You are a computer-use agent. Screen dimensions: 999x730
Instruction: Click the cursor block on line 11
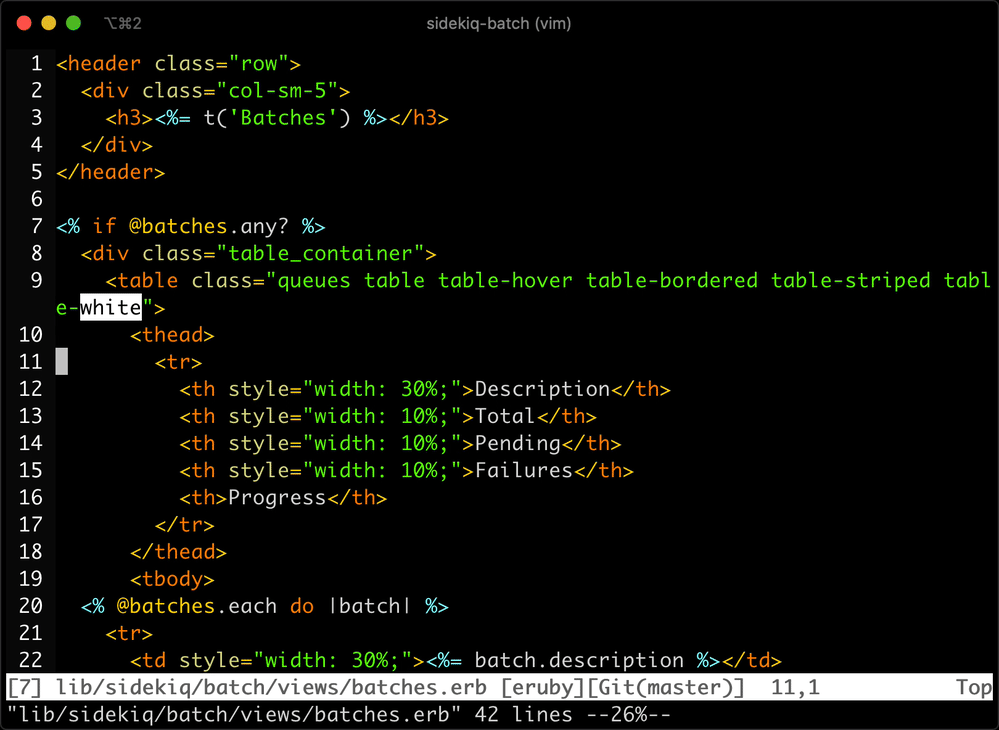point(62,362)
